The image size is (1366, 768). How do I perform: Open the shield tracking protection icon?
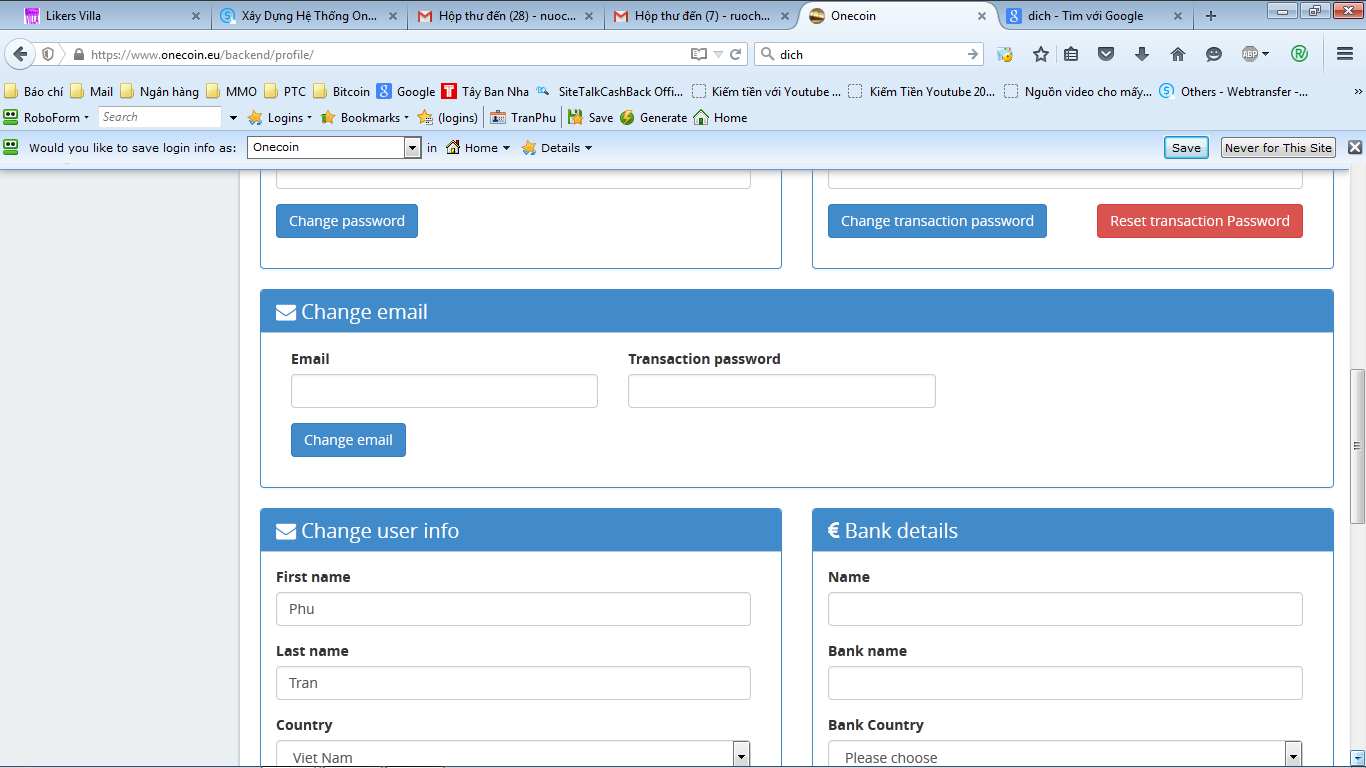tap(48, 54)
